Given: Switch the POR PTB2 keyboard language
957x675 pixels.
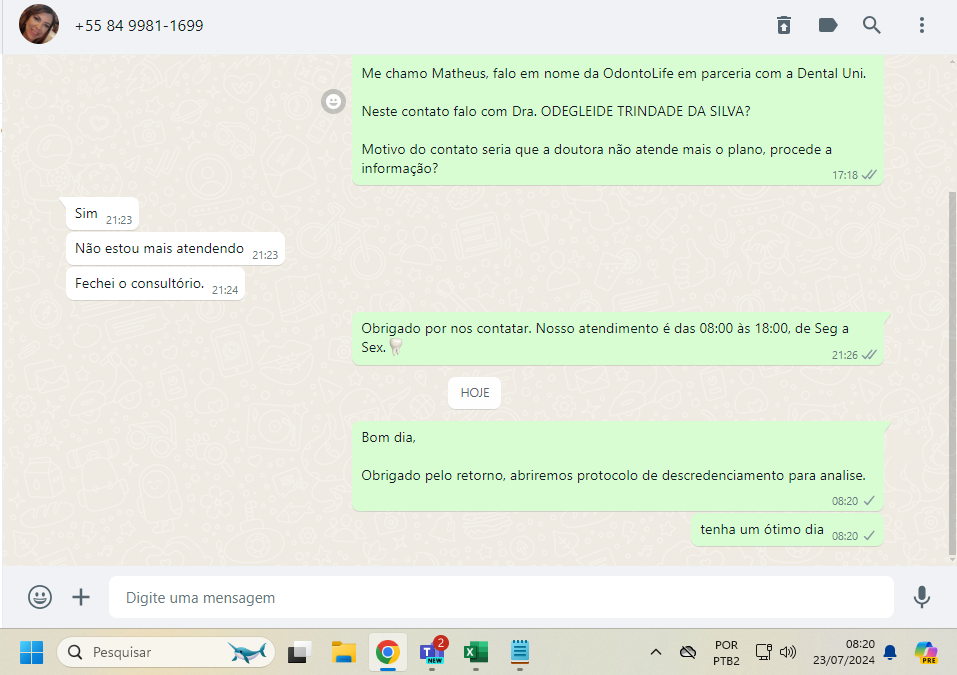Looking at the screenshot, I should (x=726, y=652).
